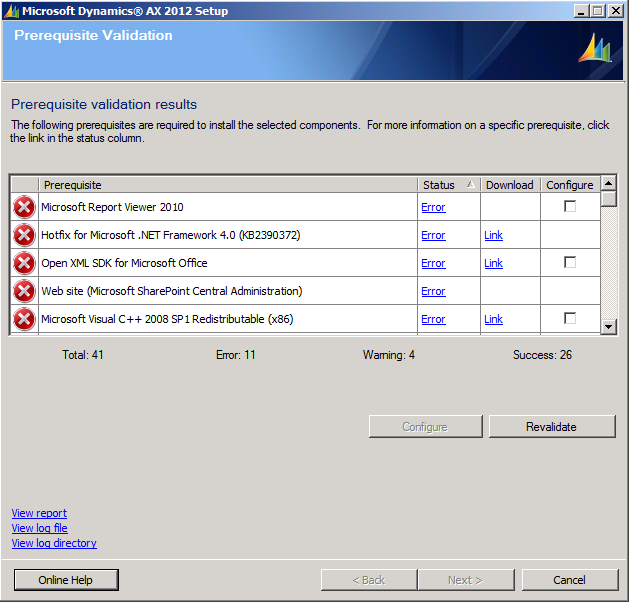Image resolution: width=629 pixels, height=602 pixels.
Task: Open Error link for SharePoint Central Administration
Action: pos(433,292)
